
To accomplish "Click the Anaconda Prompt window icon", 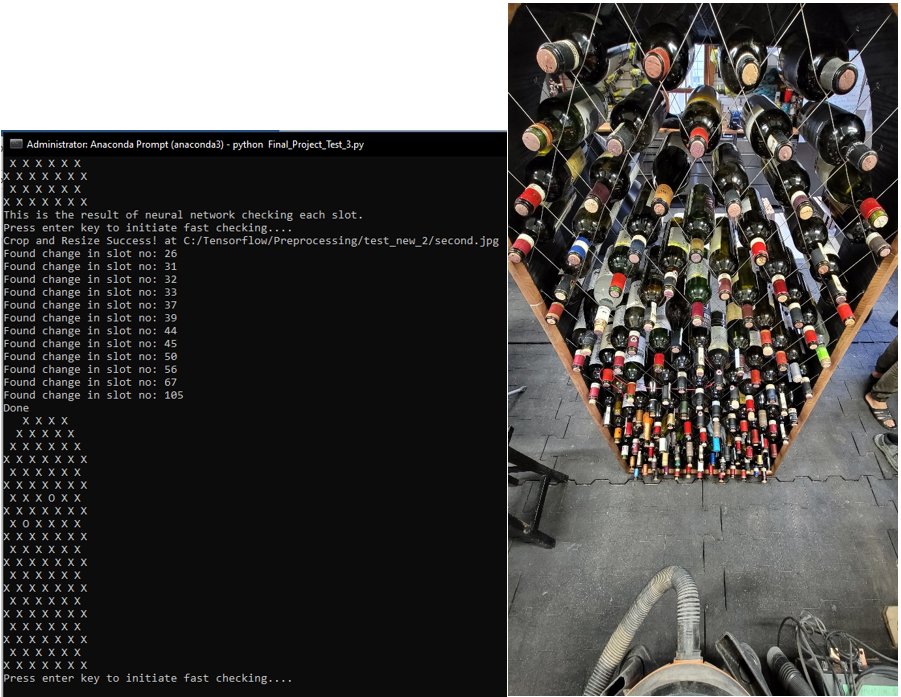I will point(16,144).
